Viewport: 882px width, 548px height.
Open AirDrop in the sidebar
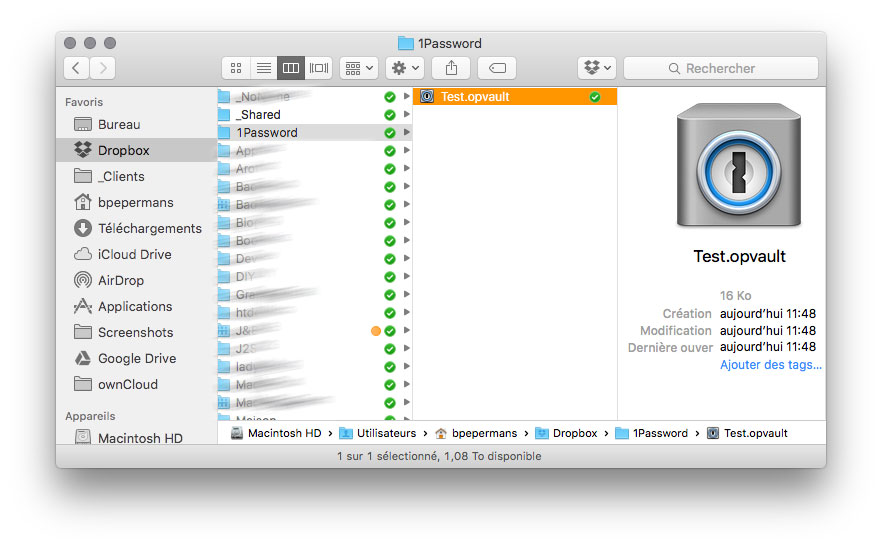[x=137, y=280]
